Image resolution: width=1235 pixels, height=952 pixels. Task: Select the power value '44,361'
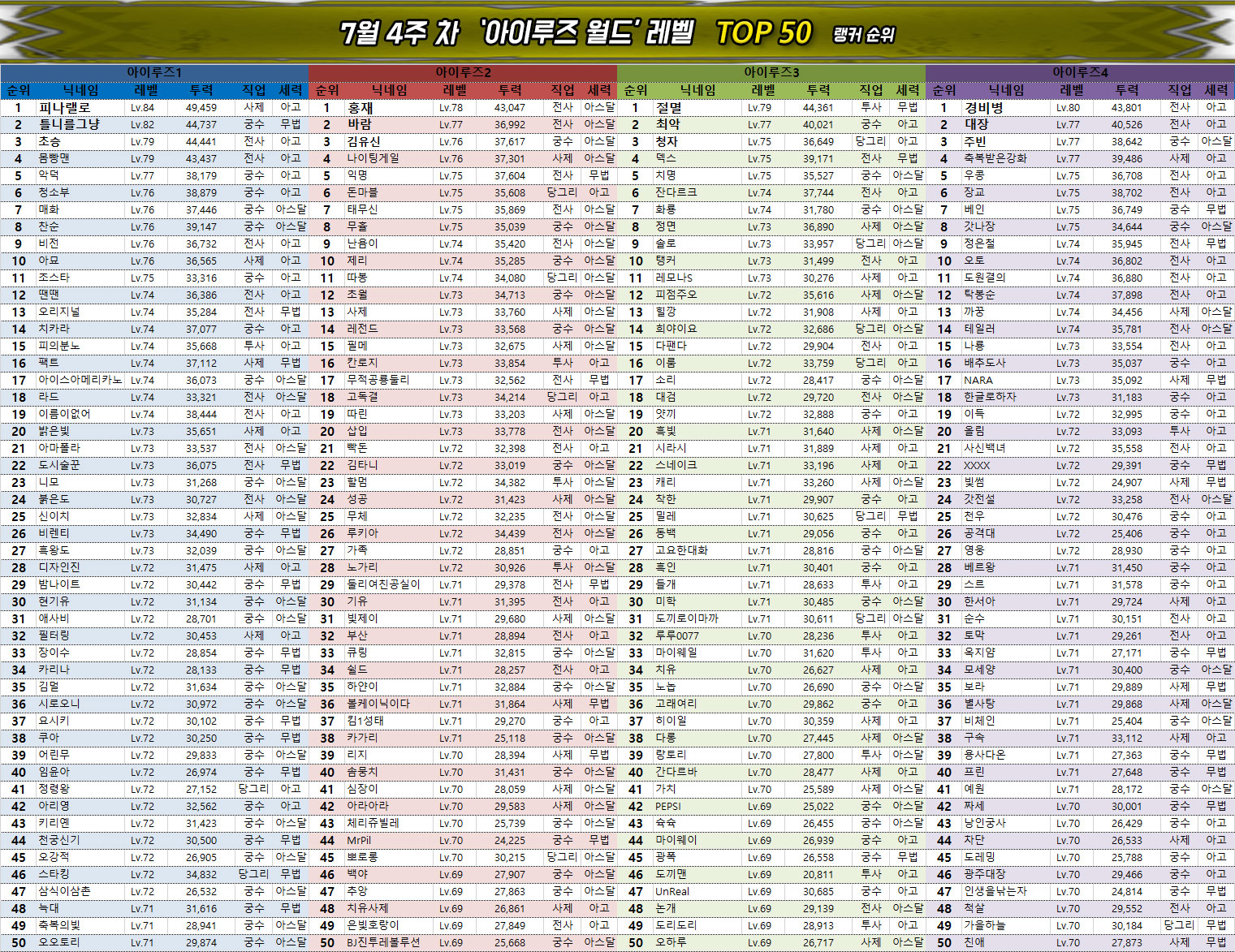(x=818, y=107)
